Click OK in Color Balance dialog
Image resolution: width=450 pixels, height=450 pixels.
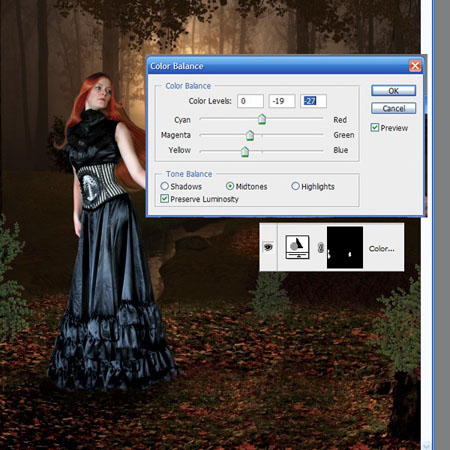coord(393,91)
